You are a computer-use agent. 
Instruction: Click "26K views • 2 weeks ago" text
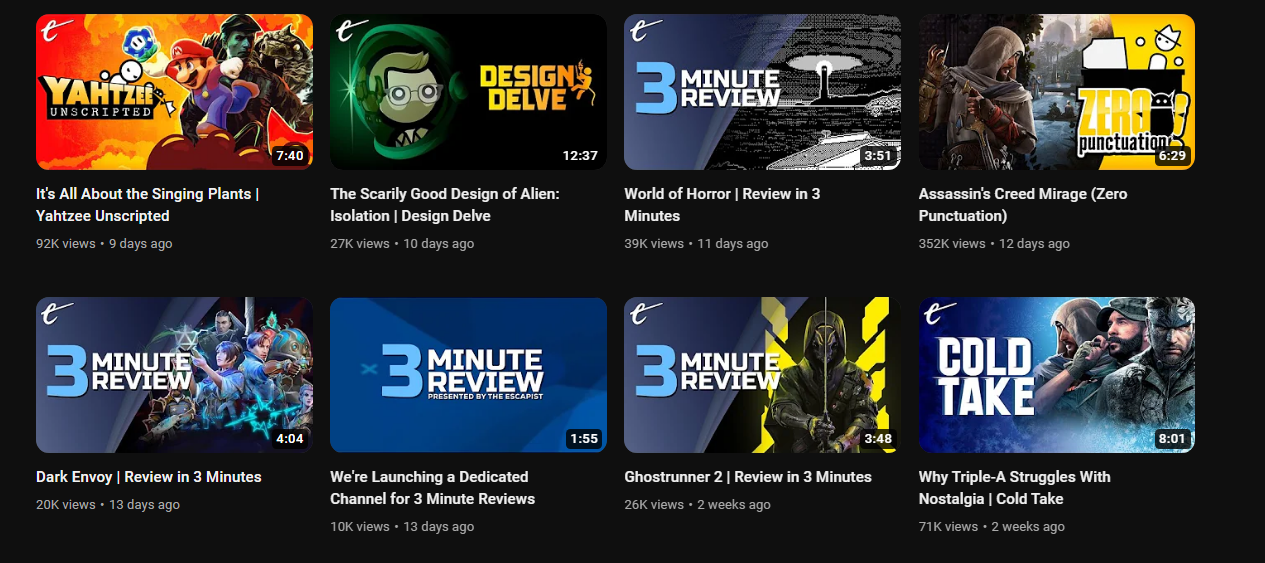(x=697, y=505)
